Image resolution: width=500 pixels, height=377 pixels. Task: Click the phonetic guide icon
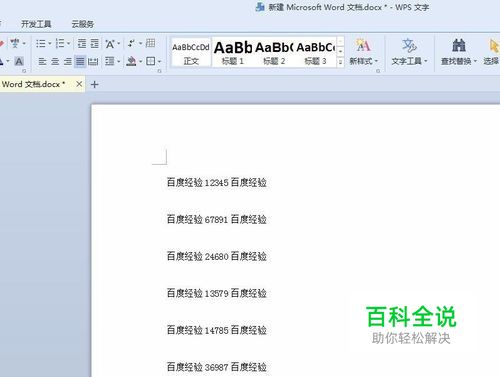pos(14,43)
